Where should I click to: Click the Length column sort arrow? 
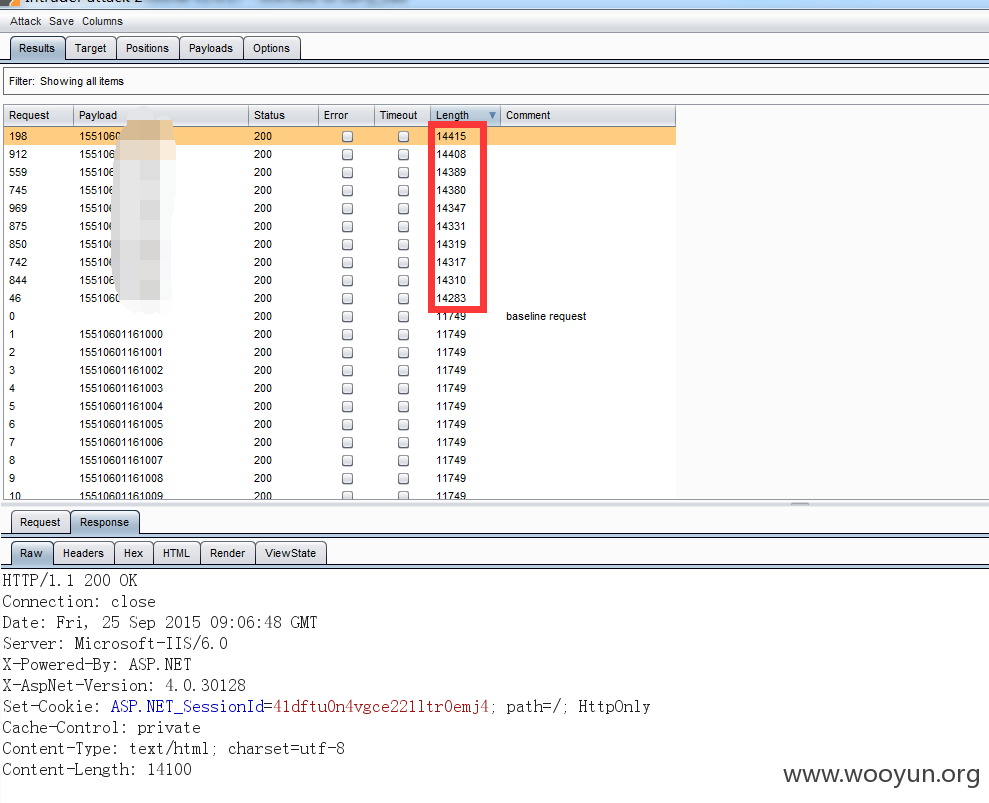coord(492,115)
